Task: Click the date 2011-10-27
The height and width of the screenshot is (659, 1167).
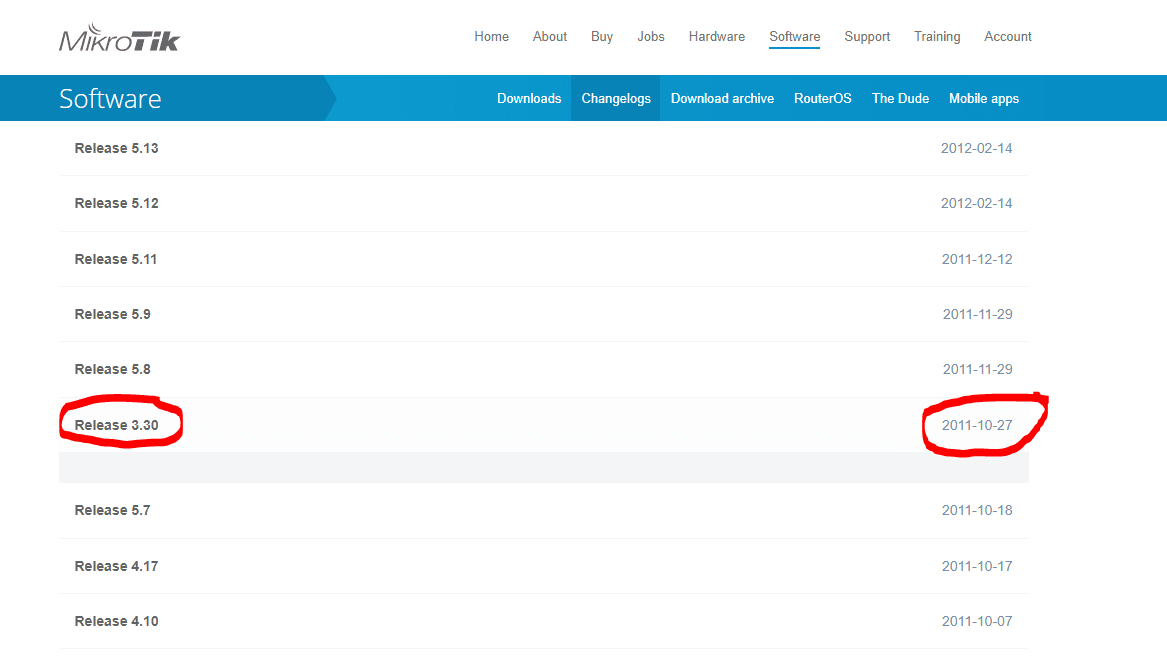Action: (976, 425)
